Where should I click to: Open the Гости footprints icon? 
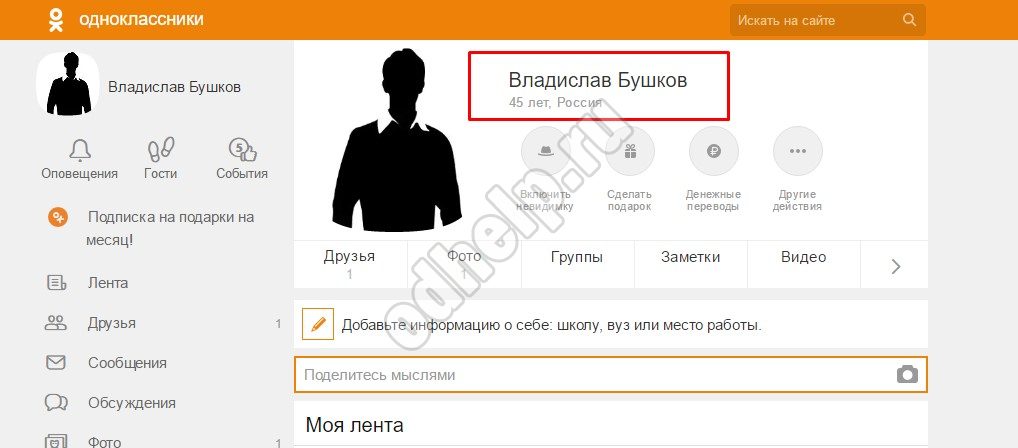coord(161,150)
